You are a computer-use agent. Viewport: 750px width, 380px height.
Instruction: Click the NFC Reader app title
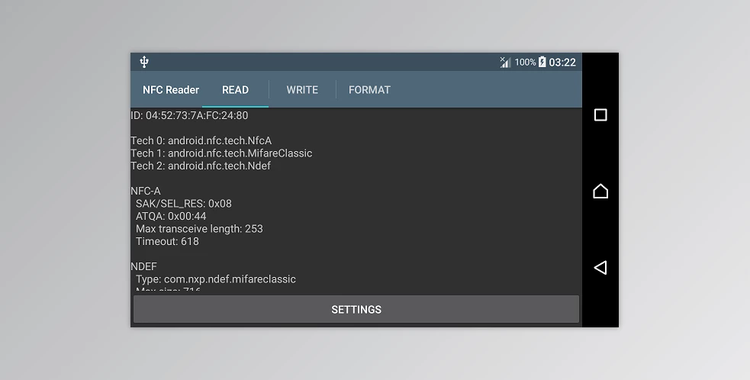(x=171, y=90)
